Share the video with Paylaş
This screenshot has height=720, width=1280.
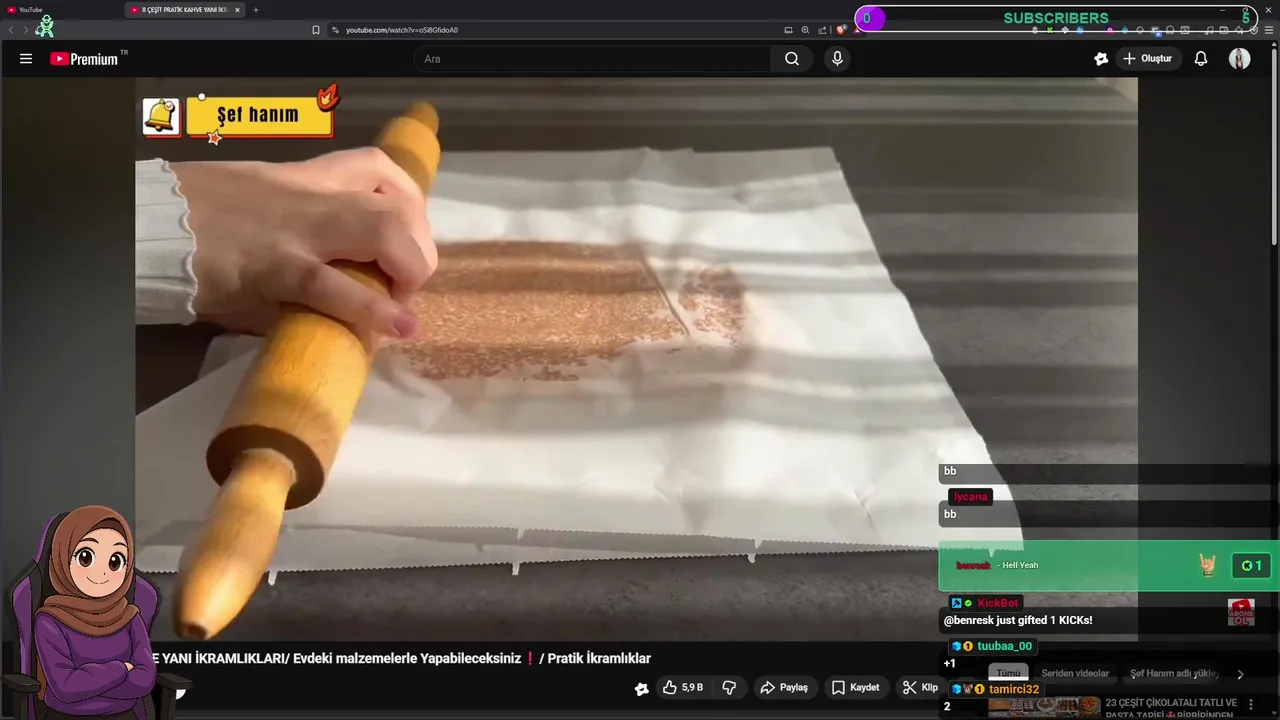click(x=784, y=688)
